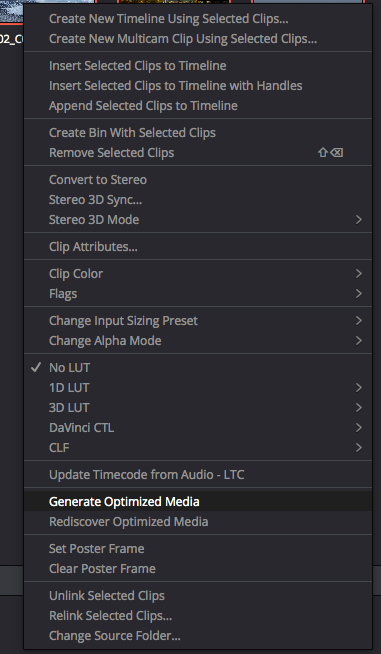Select Set Poster Frame
This screenshot has height=654, width=381.
coord(198,548)
